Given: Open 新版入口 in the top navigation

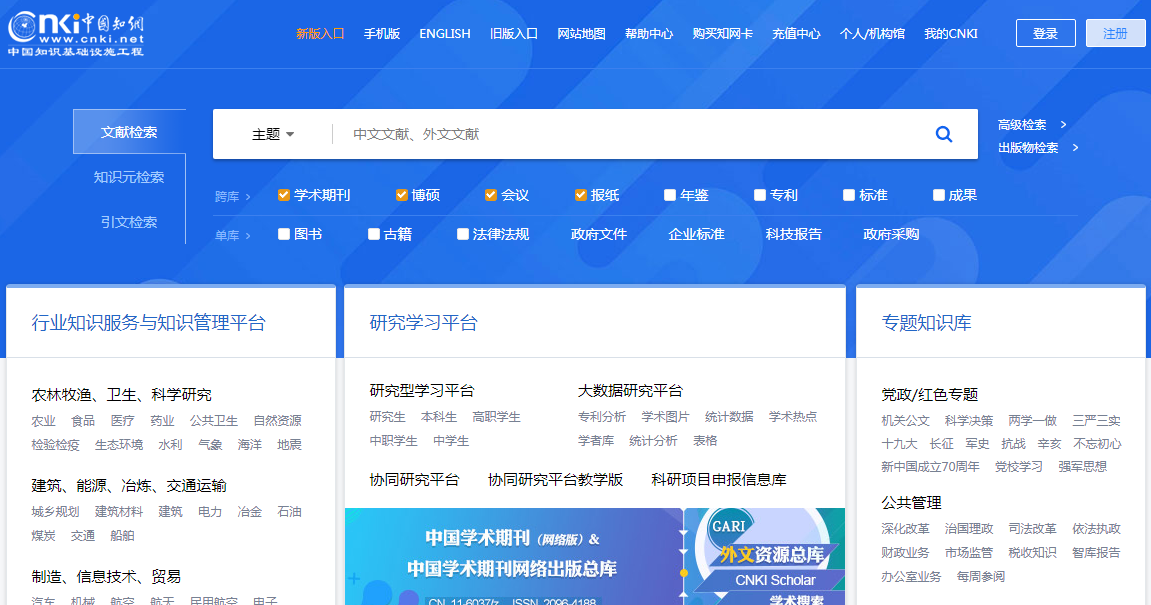Looking at the screenshot, I should pos(320,34).
